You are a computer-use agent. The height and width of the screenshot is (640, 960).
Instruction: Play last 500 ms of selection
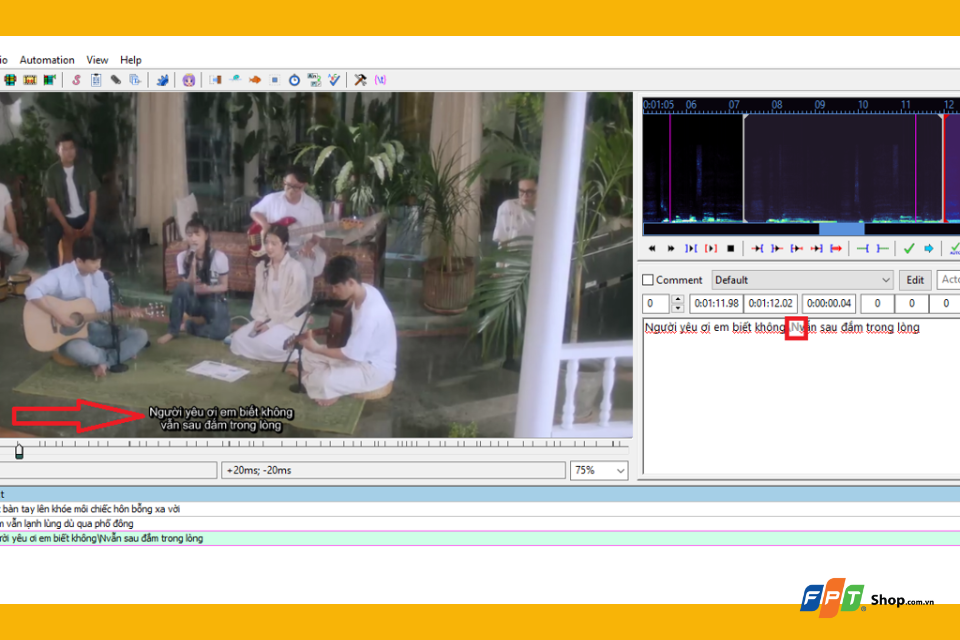816,249
